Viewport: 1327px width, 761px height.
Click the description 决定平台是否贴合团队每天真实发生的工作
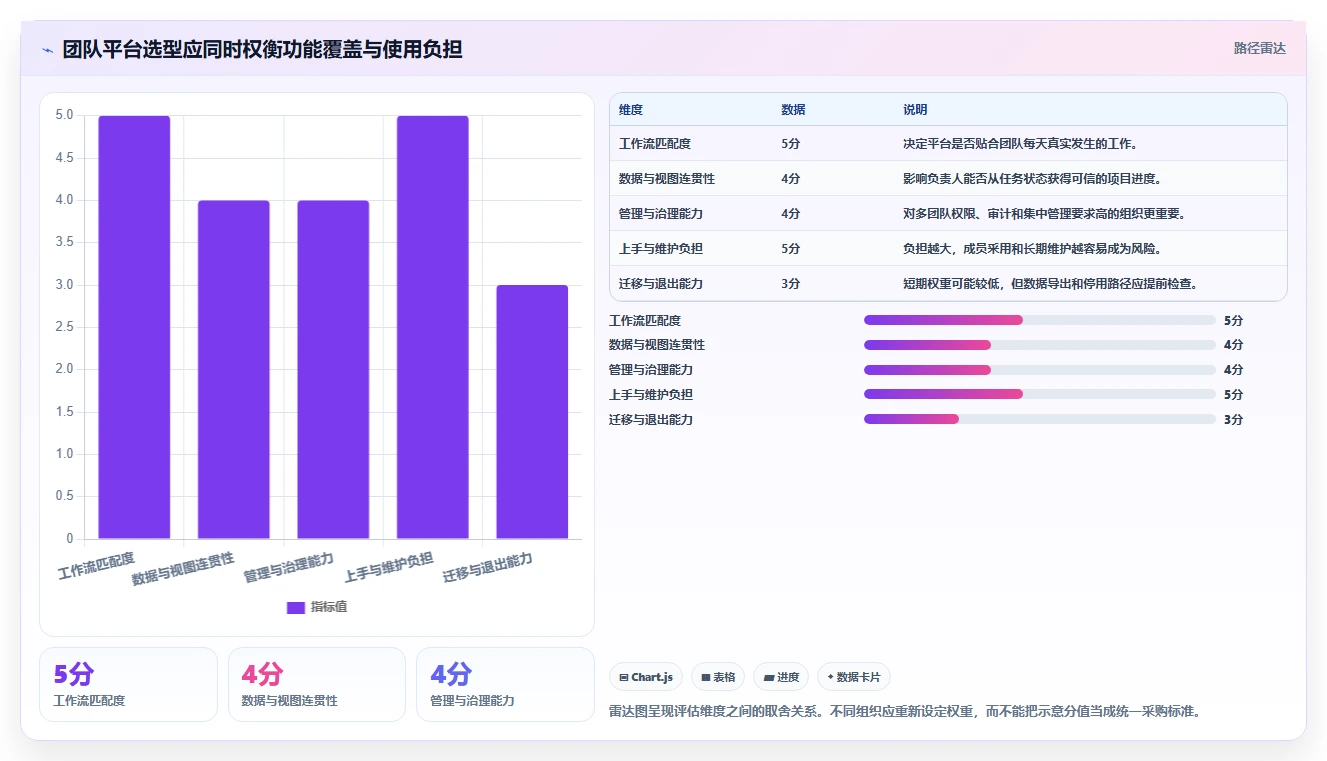click(1021, 144)
